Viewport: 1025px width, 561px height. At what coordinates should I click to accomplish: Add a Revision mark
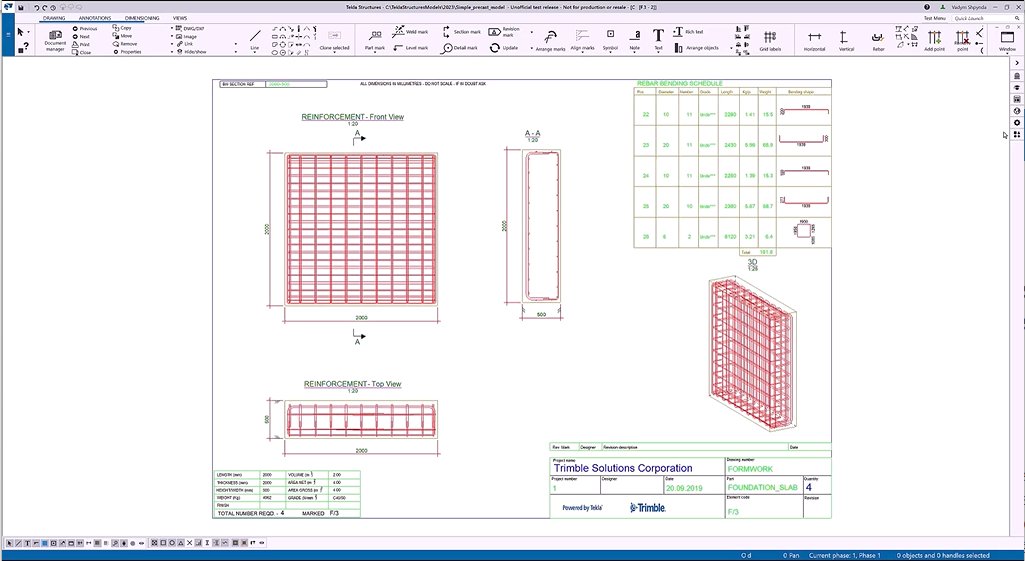504,31
